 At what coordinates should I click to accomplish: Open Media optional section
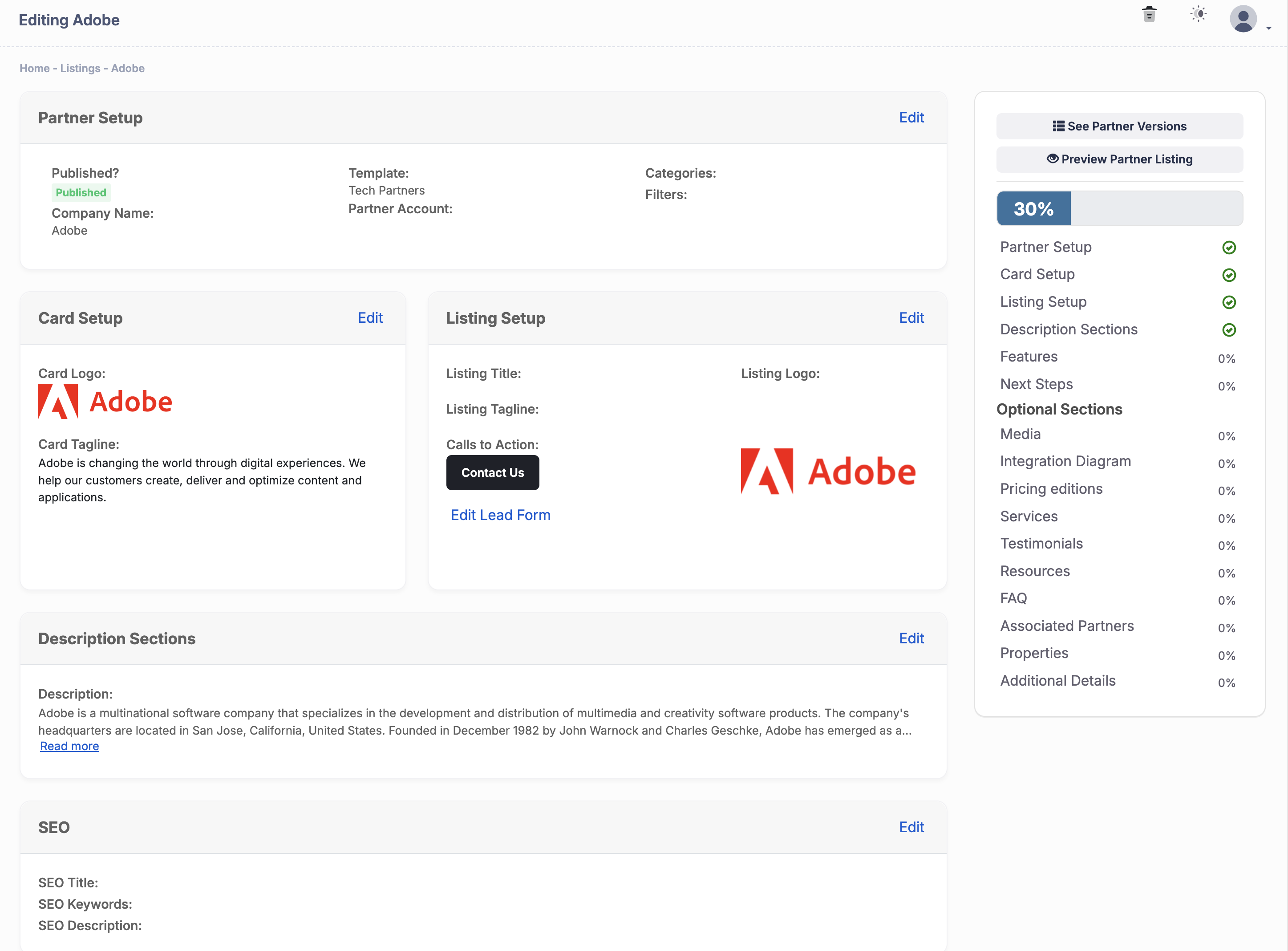pyautogui.click(x=1021, y=434)
